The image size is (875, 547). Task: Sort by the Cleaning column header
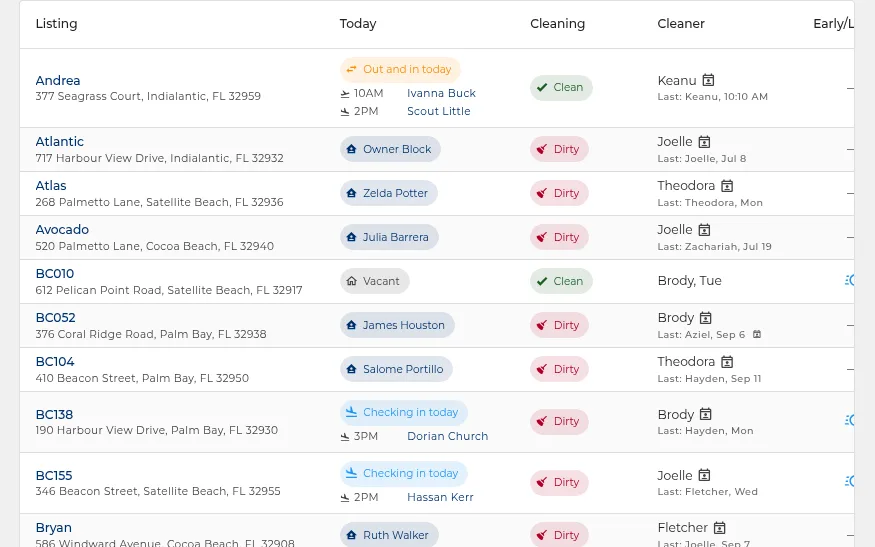point(557,23)
